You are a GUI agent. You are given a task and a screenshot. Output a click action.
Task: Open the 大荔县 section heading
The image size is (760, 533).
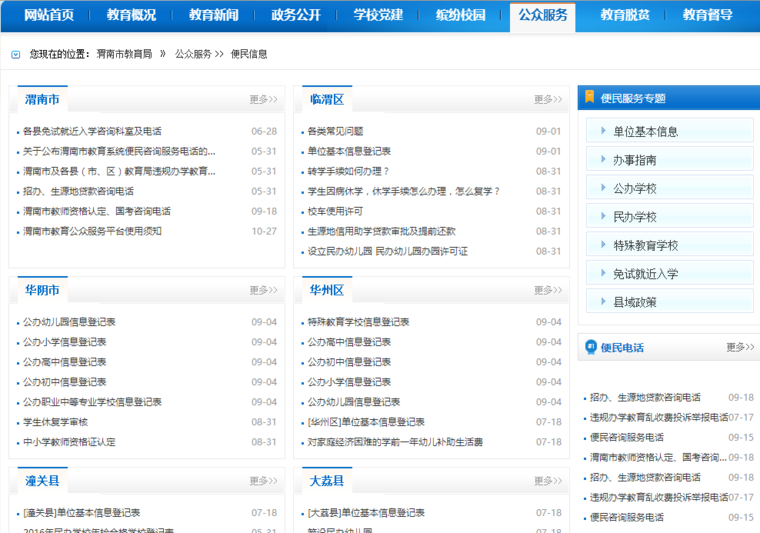tap(327, 481)
